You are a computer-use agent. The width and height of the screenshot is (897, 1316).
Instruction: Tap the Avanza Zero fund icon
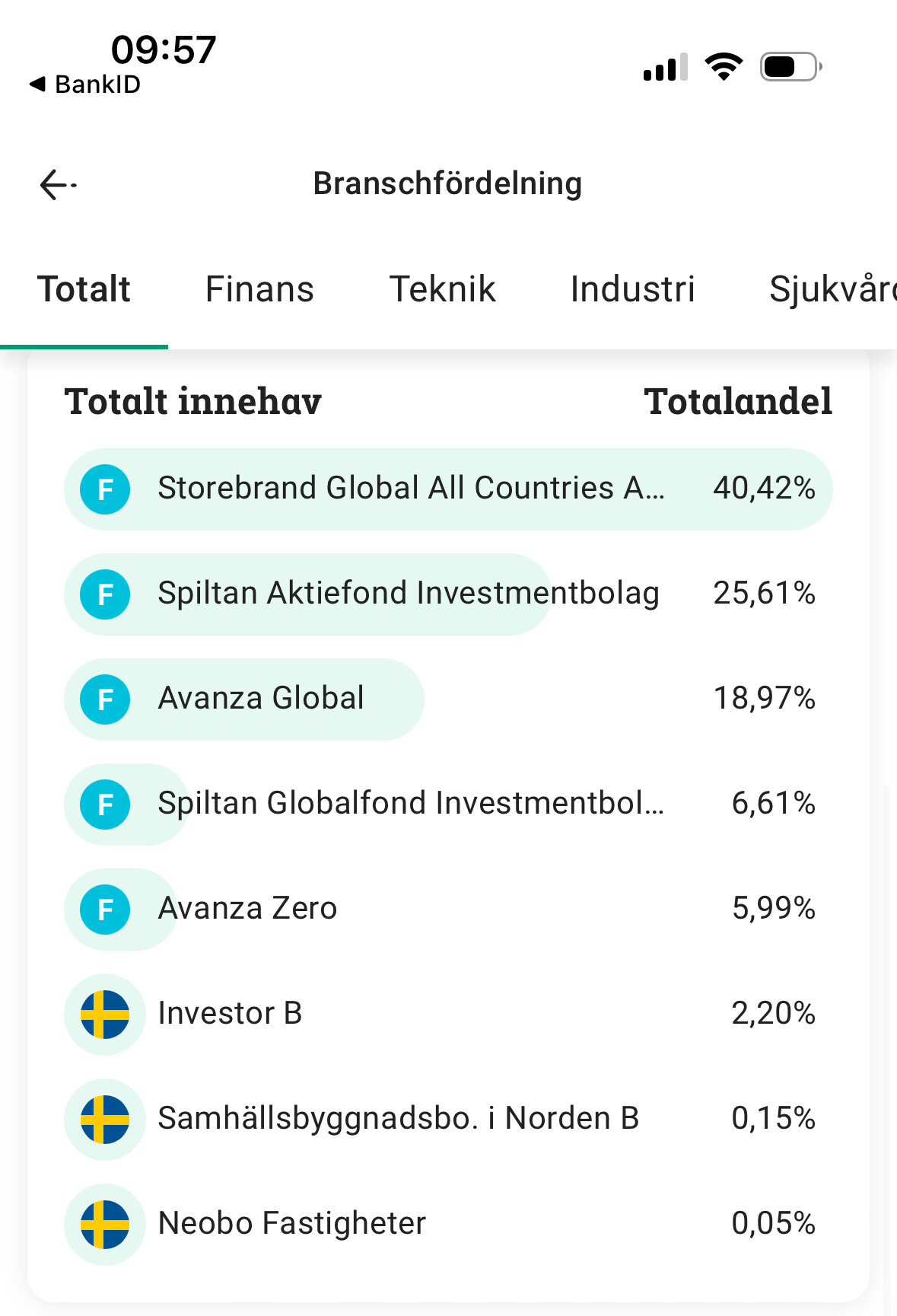[x=105, y=910]
